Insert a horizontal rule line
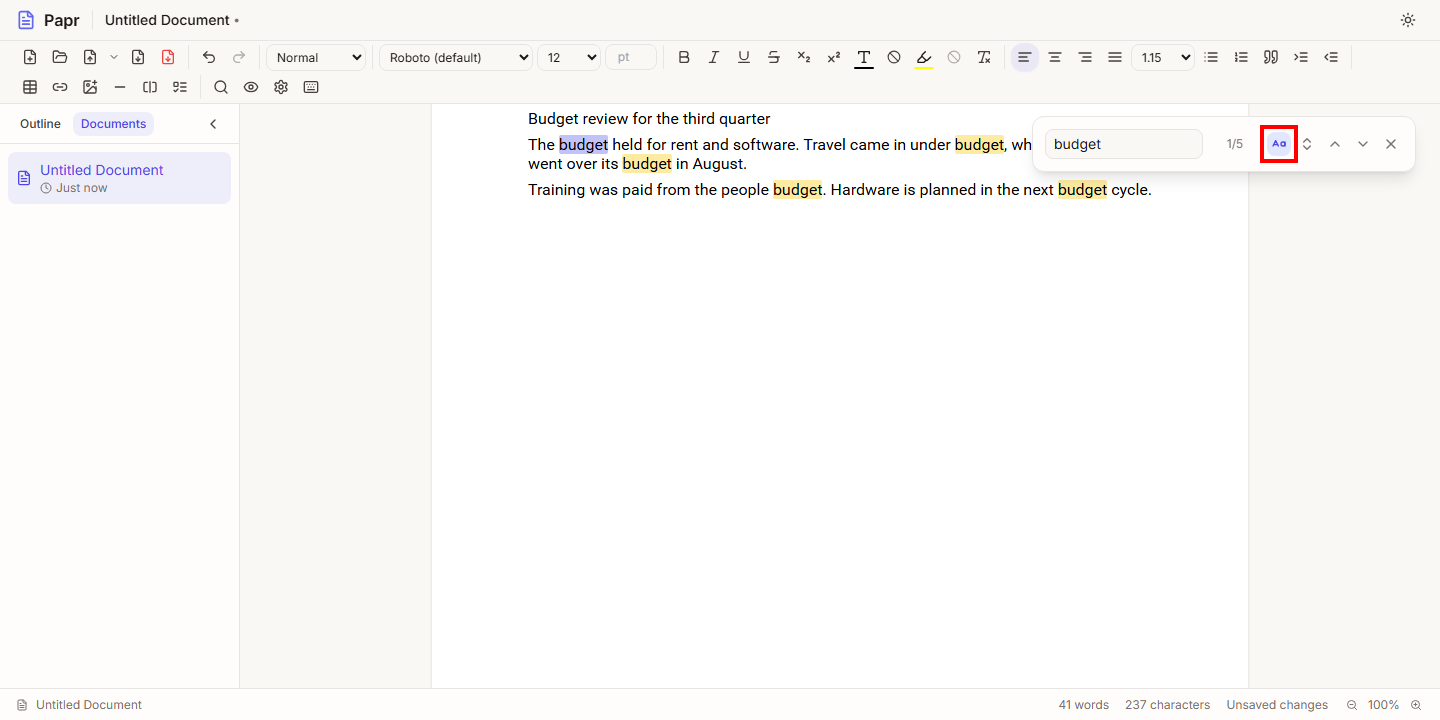The image size is (1440, 720). coord(120,87)
